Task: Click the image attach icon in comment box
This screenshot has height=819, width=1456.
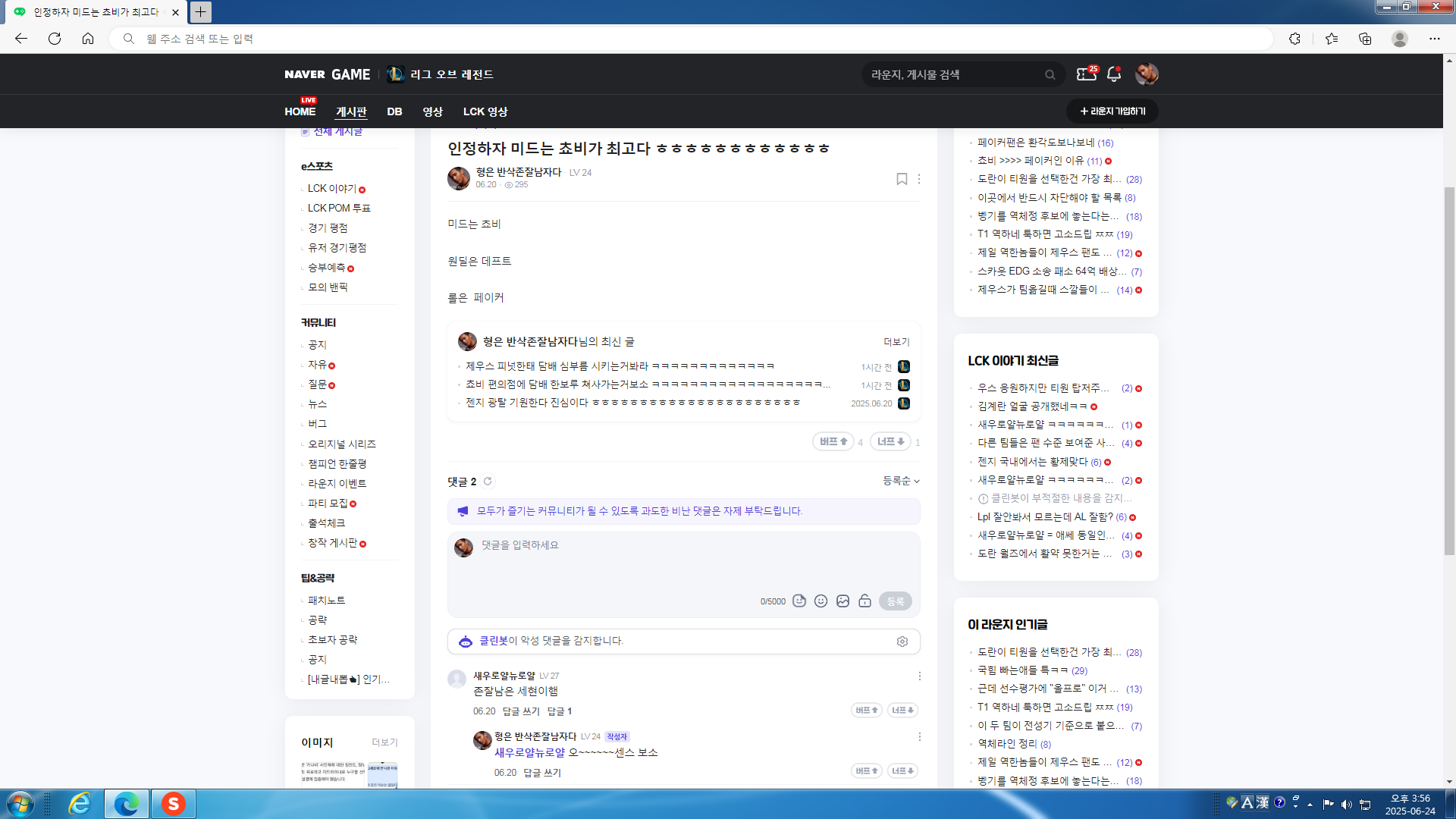Action: pos(843,601)
